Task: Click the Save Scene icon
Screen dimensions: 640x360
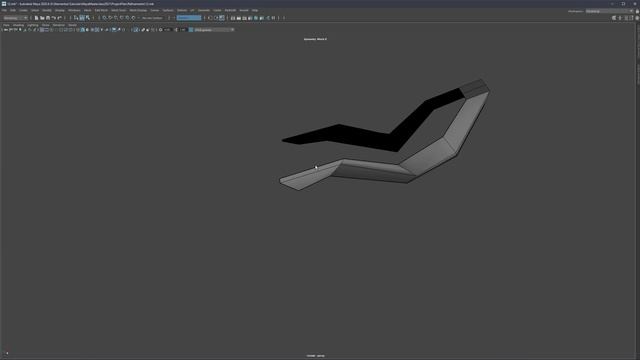Action: [x=48, y=18]
